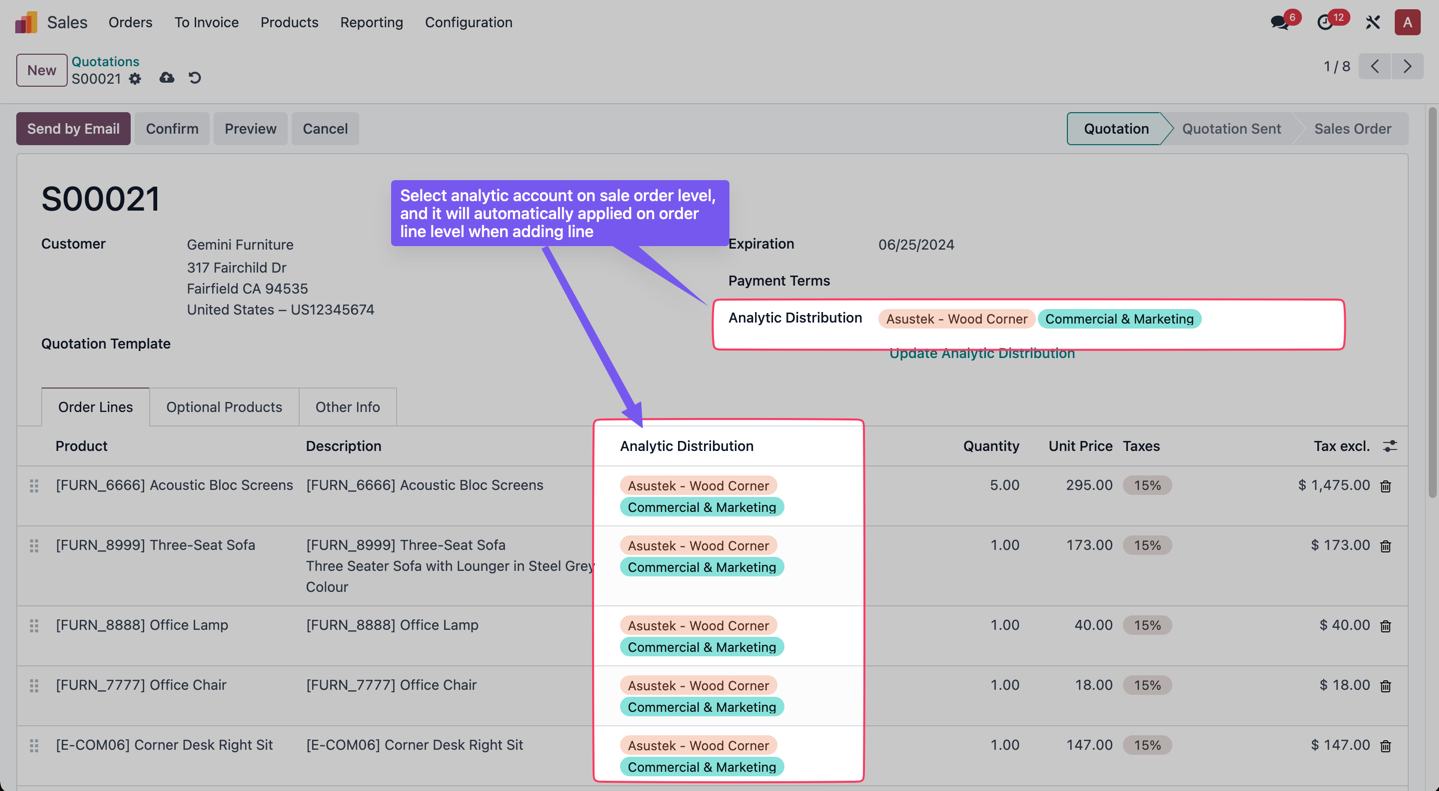Open the optional columns settings icon

[1390, 446]
